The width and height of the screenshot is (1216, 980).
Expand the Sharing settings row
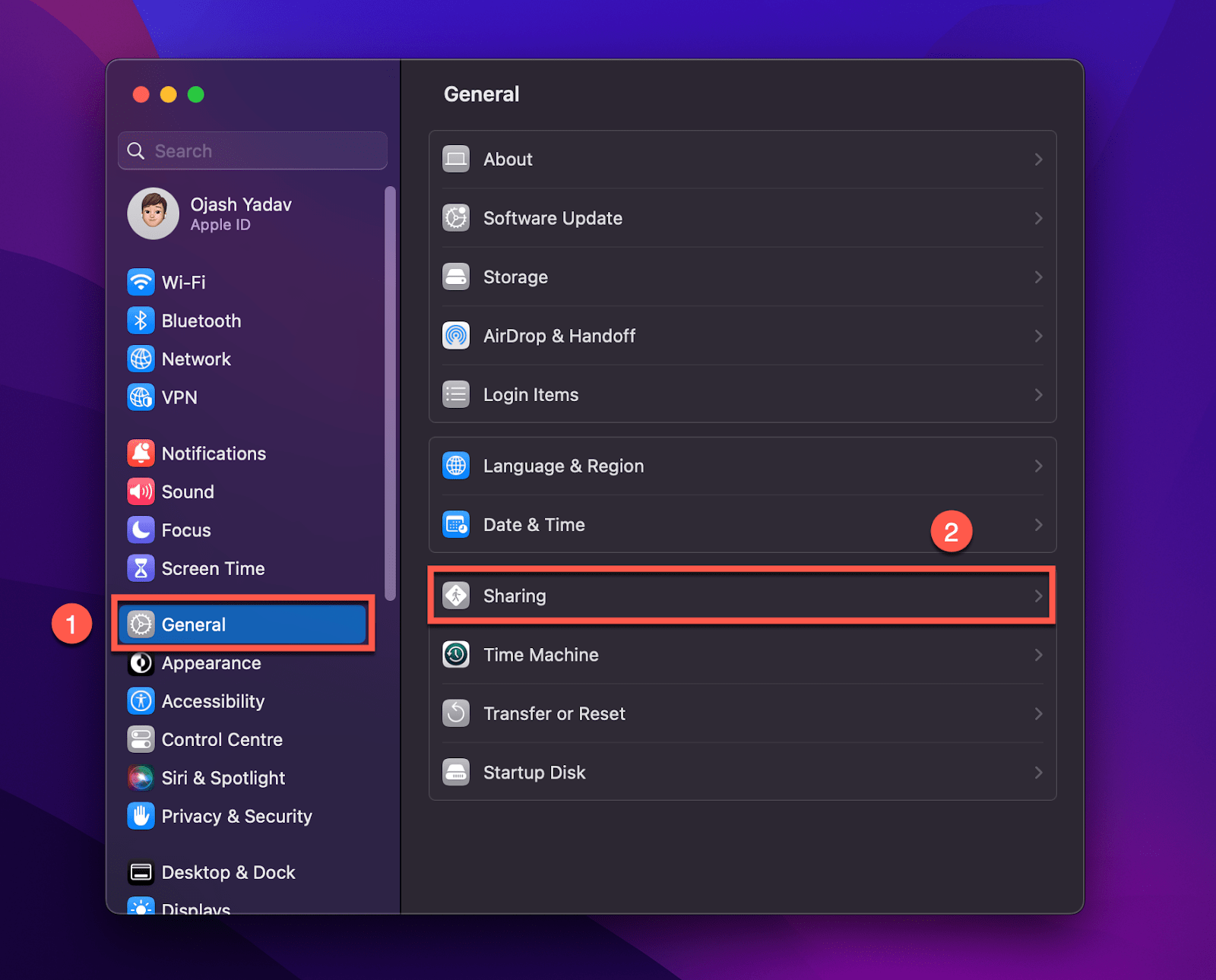[x=742, y=596]
